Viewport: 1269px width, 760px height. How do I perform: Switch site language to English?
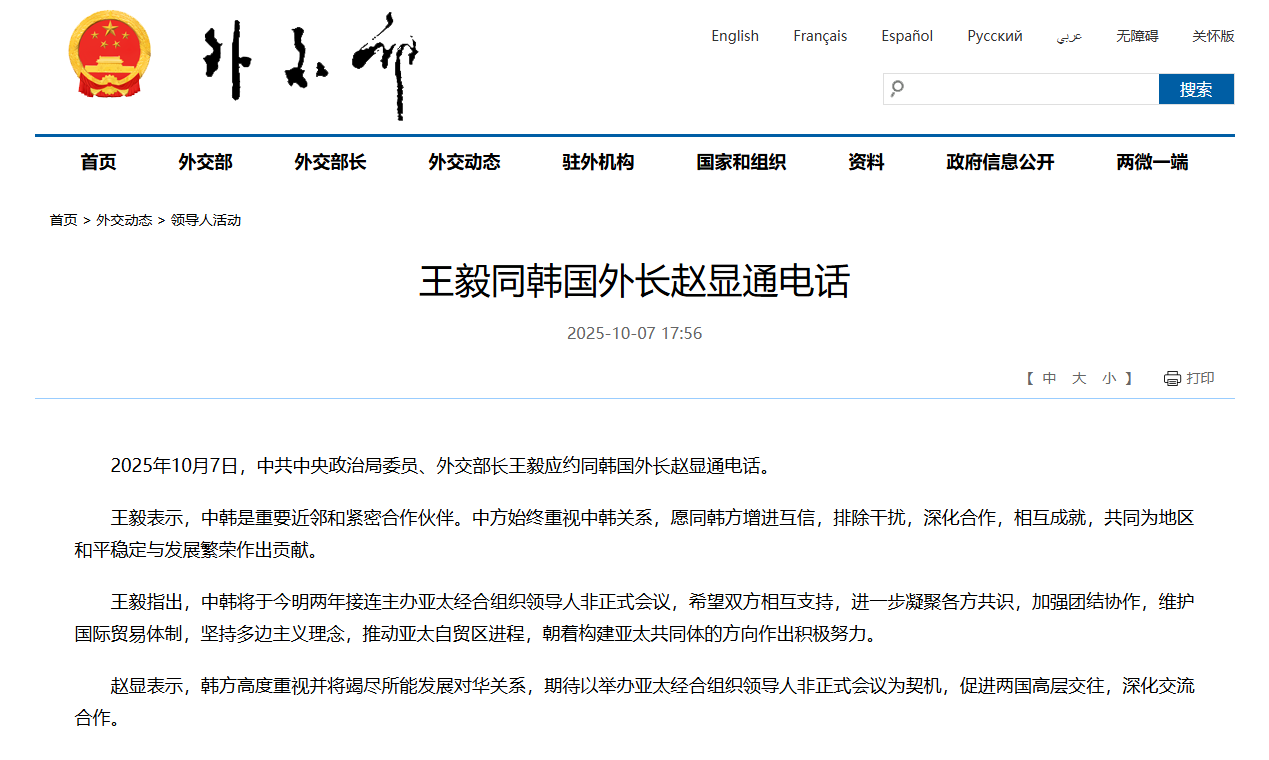[x=735, y=36]
